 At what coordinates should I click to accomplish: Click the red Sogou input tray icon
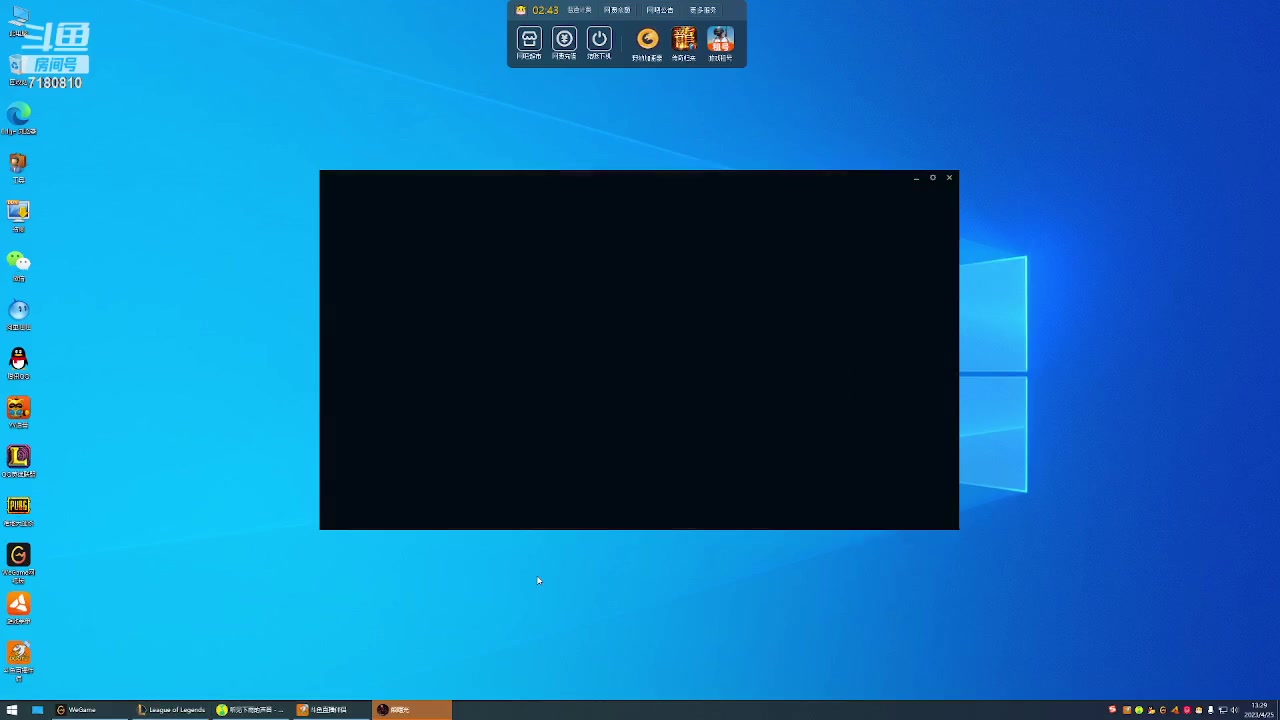(x=1112, y=710)
